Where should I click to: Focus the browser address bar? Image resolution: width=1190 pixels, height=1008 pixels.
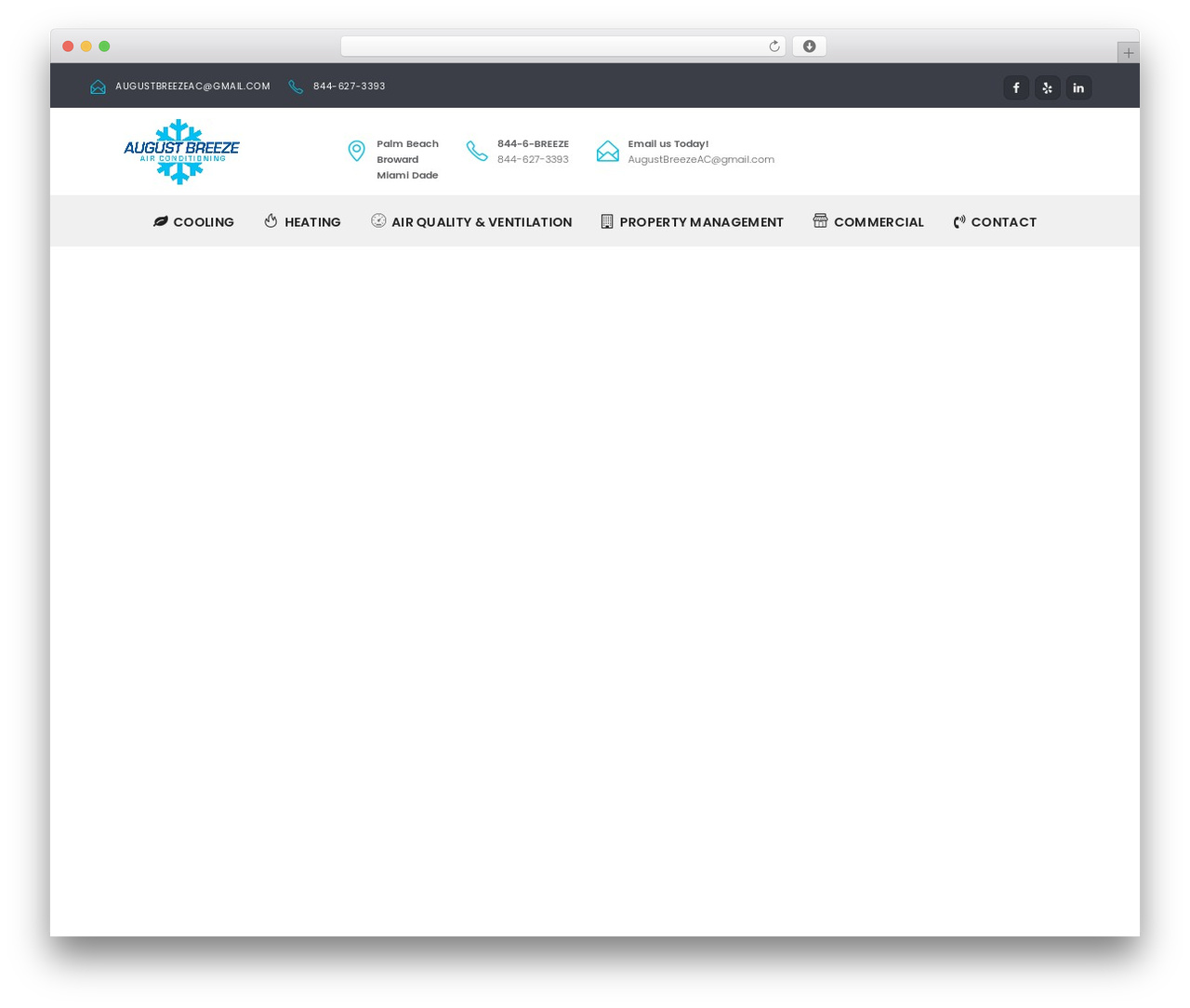coord(562,46)
